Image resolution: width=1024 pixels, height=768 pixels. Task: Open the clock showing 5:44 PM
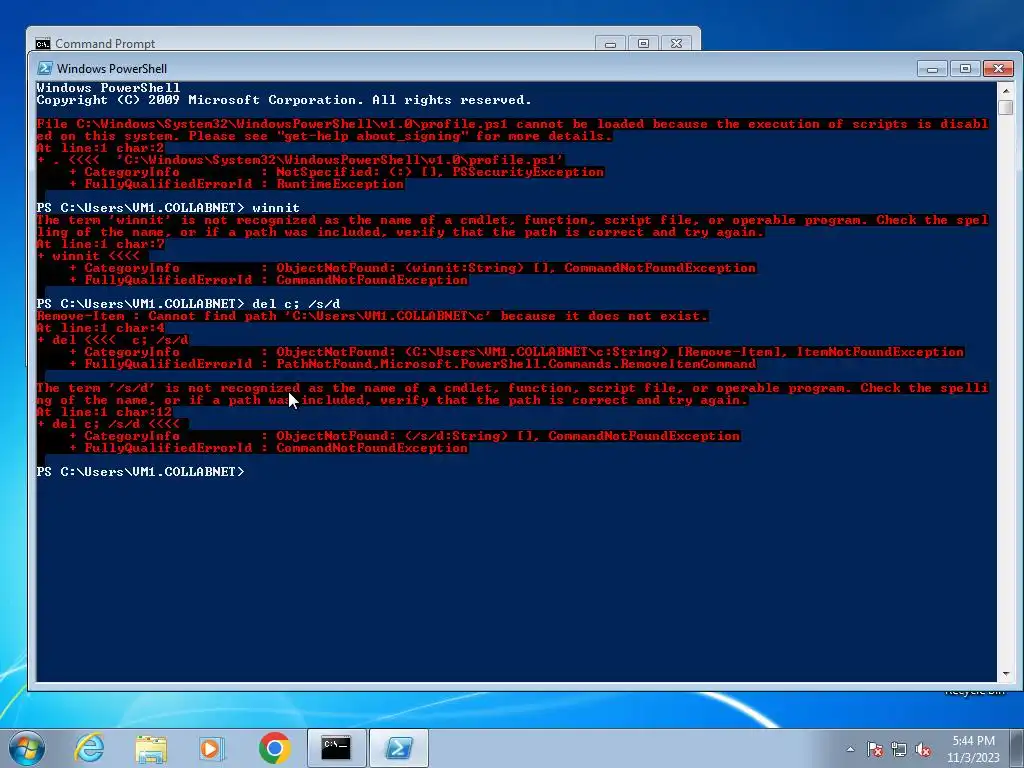(973, 749)
